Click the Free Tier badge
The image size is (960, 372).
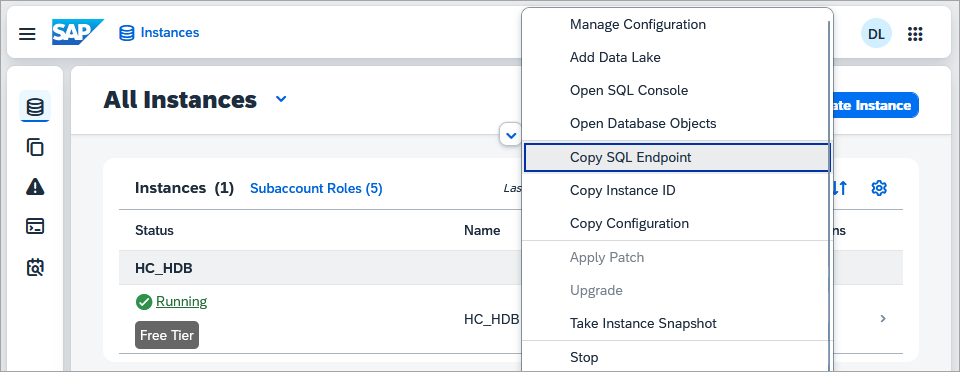coord(167,335)
